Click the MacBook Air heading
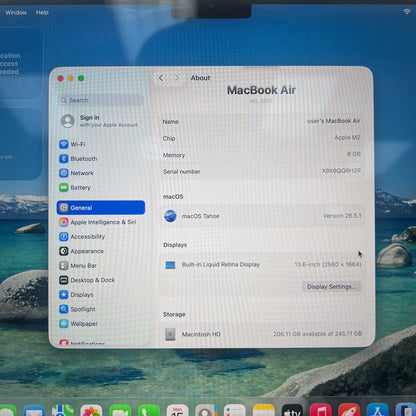The height and width of the screenshot is (416, 416). [x=261, y=90]
